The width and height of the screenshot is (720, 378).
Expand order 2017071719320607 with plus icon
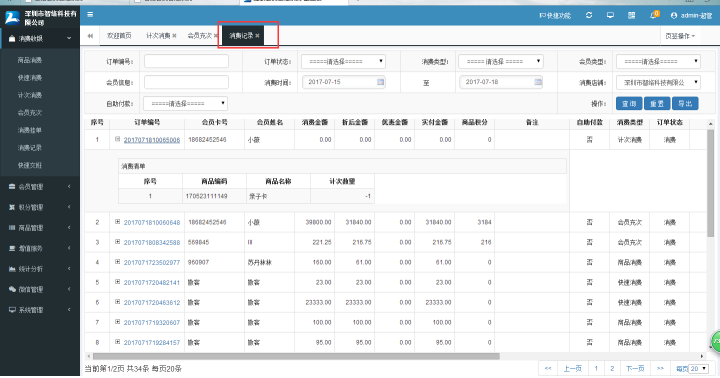(x=118, y=322)
